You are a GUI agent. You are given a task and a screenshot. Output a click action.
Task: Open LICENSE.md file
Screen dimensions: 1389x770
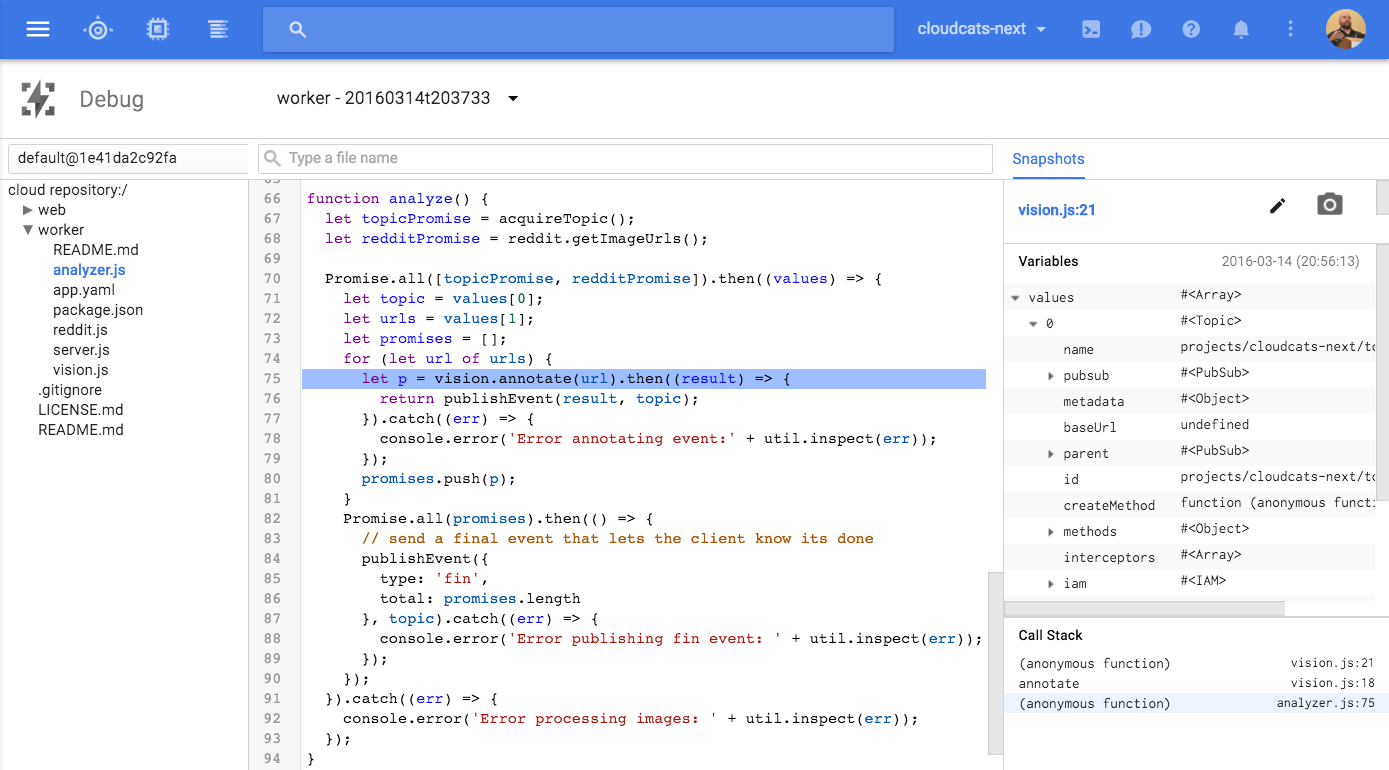pyautogui.click(x=80, y=410)
